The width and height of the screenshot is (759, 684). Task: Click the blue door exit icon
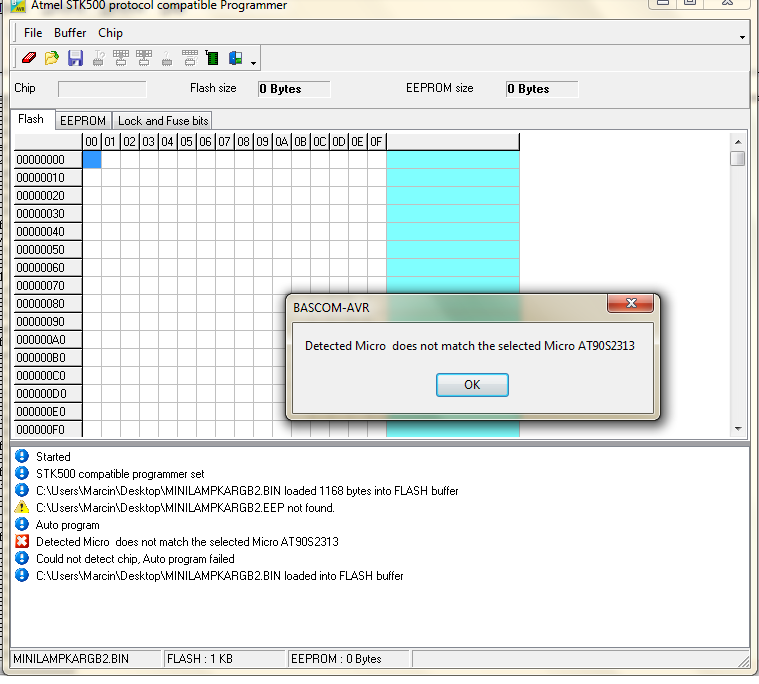[x=235, y=58]
